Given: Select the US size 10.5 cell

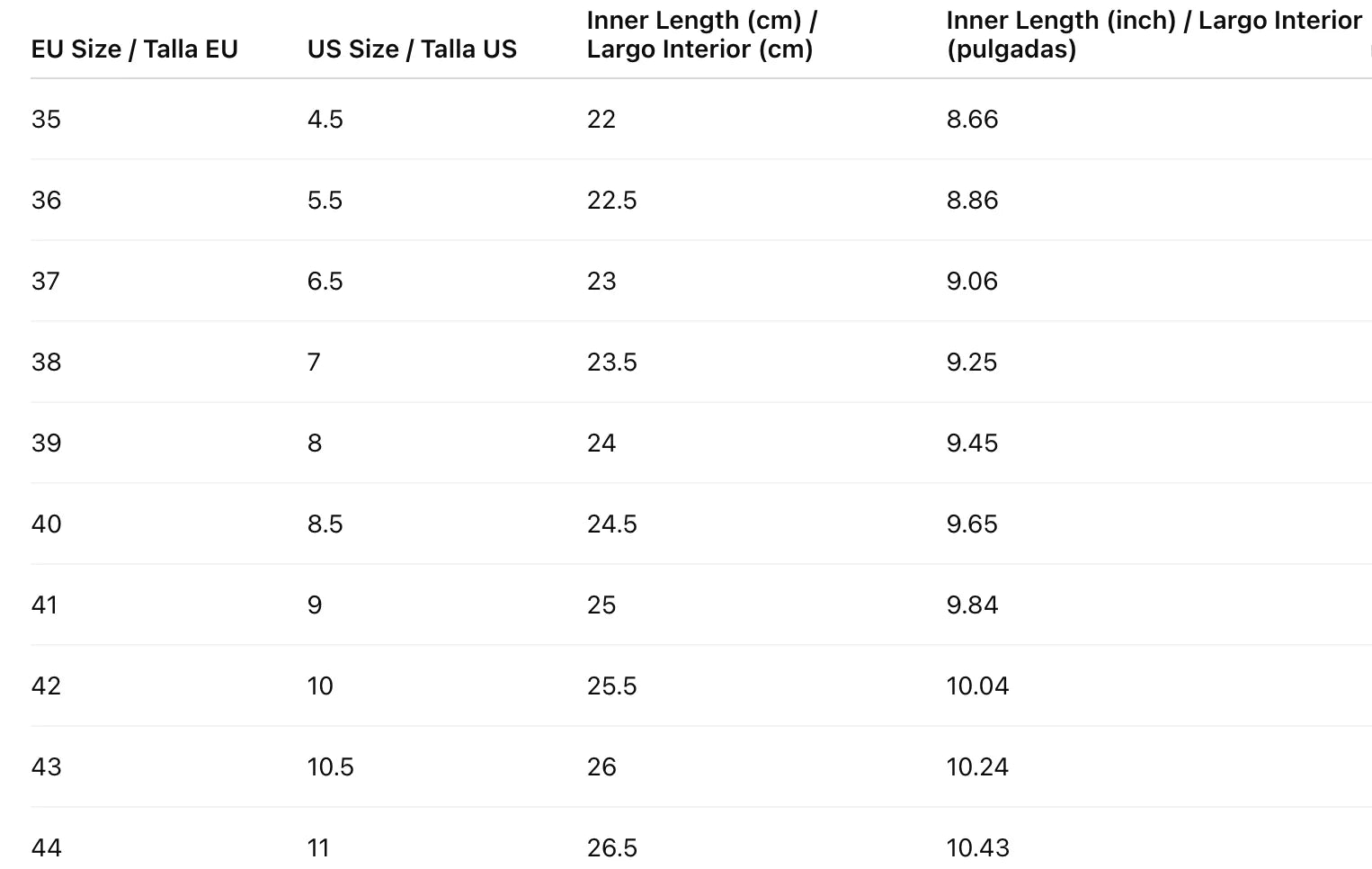Looking at the screenshot, I should click(x=330, y=767).
